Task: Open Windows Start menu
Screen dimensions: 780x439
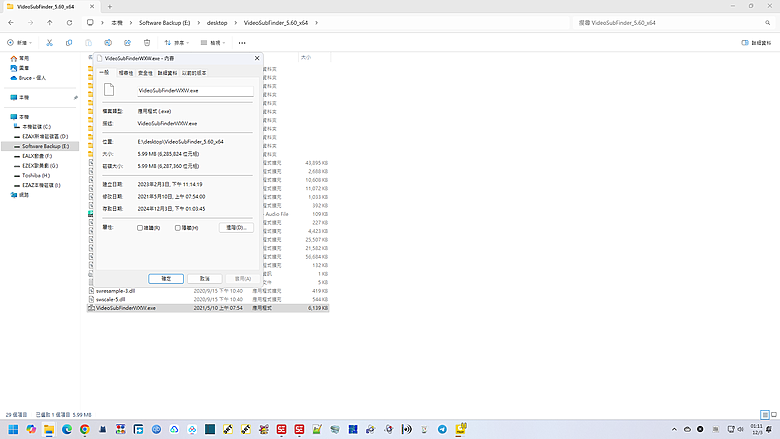Action: [13, 429]
